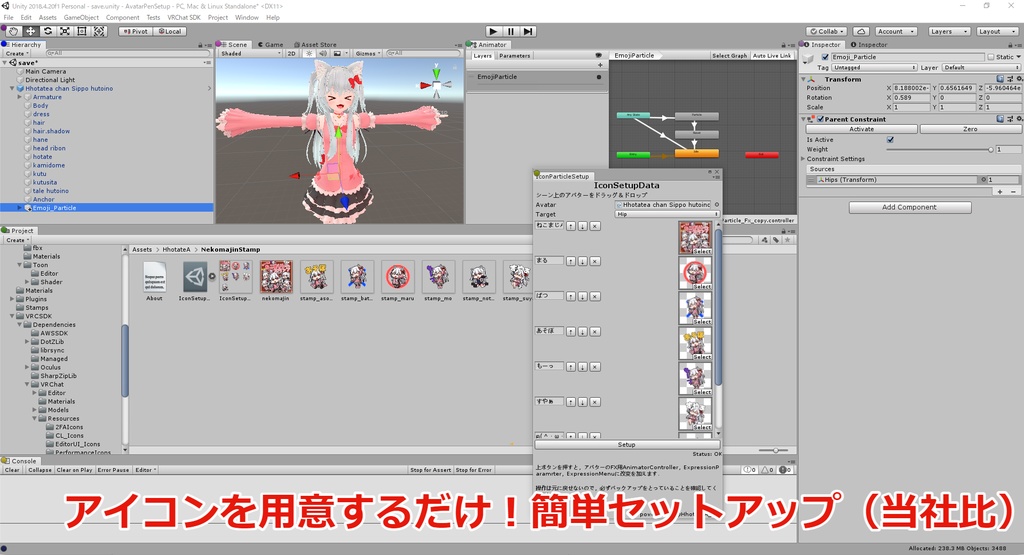Remove あそぼ entry with X button

[595, 332]
